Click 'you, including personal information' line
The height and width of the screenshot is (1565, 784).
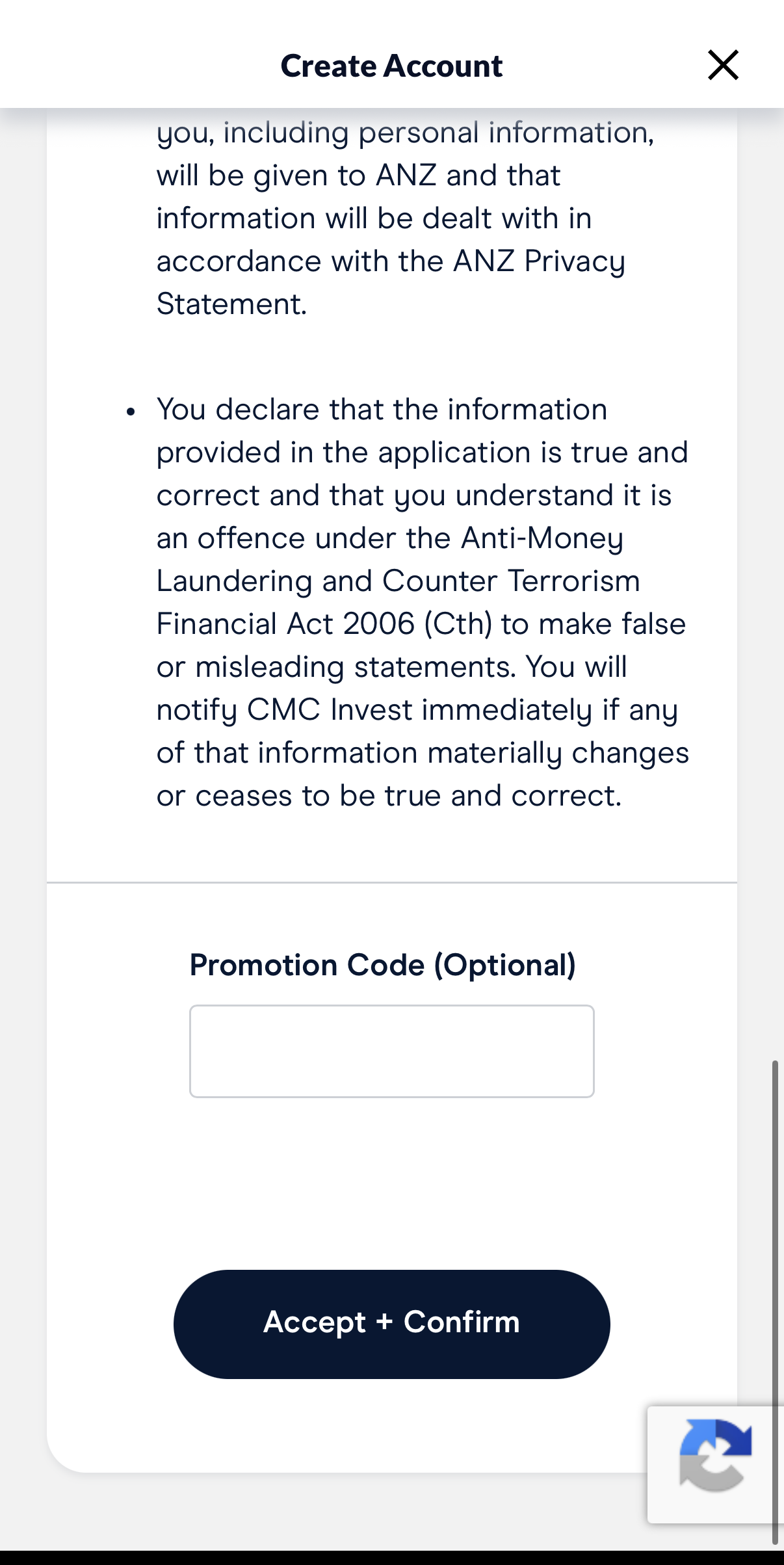(405, 133)
